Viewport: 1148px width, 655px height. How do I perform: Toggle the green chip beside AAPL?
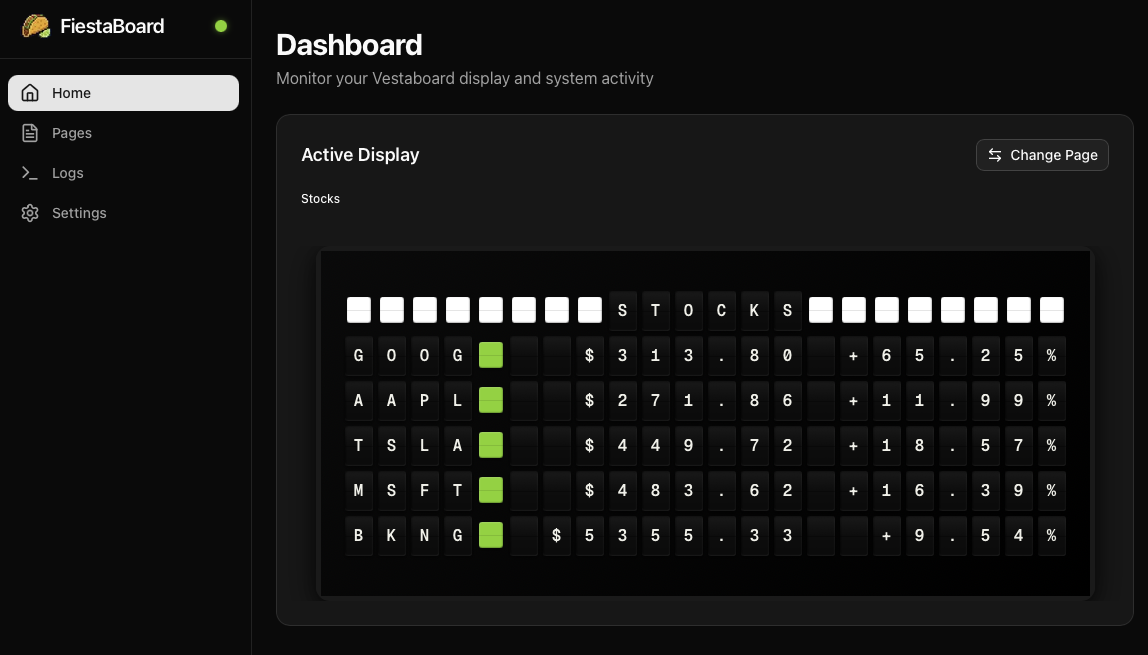[490, 400]
